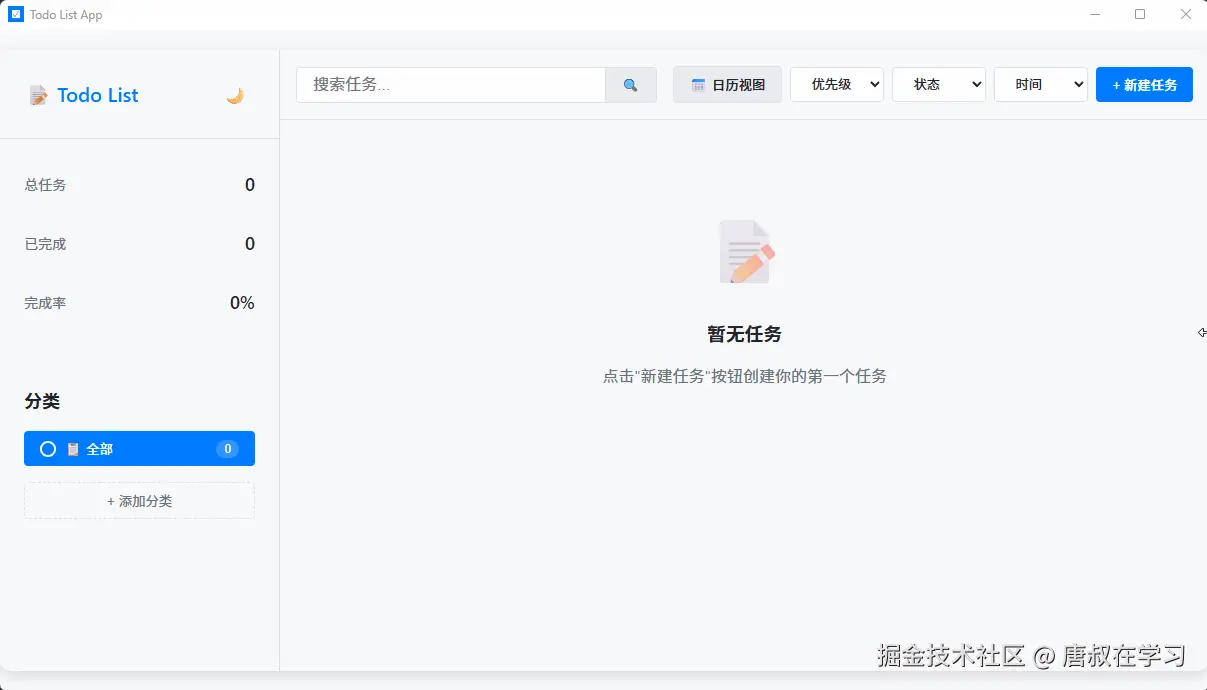Click the 总任务 statistic row

click(139, 185)
